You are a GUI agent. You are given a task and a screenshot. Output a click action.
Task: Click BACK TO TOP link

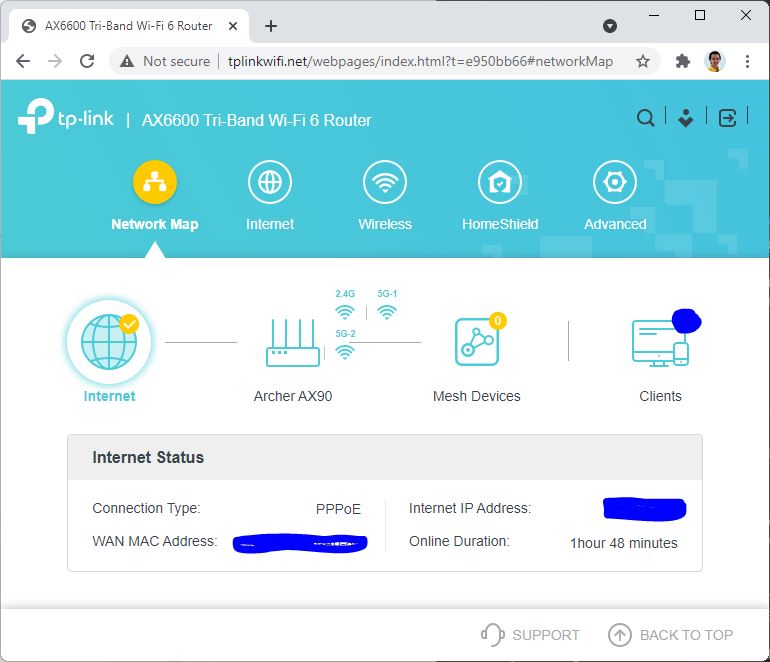click(x=670, y=635)
